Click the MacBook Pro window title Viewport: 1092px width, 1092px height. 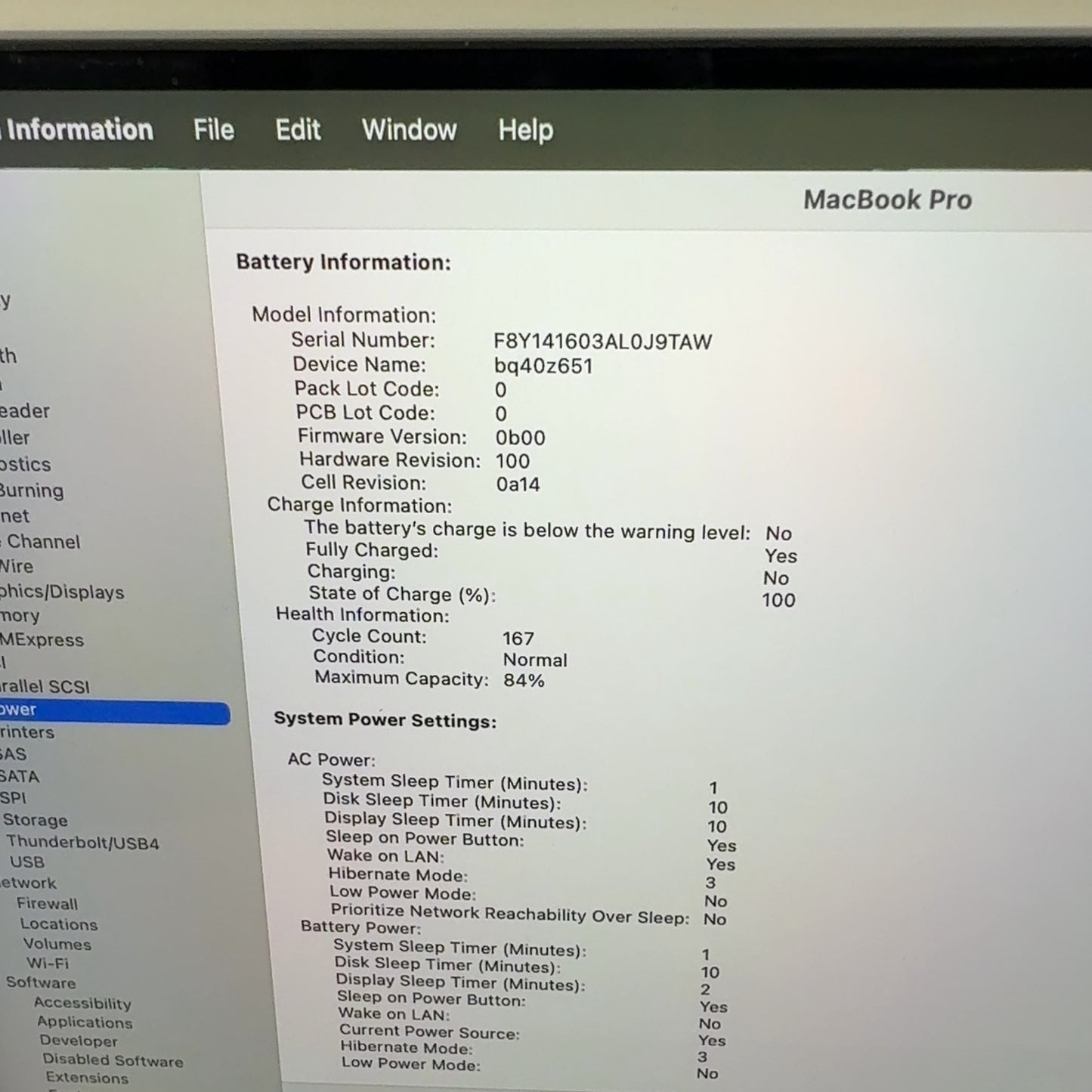coord(887,200)
